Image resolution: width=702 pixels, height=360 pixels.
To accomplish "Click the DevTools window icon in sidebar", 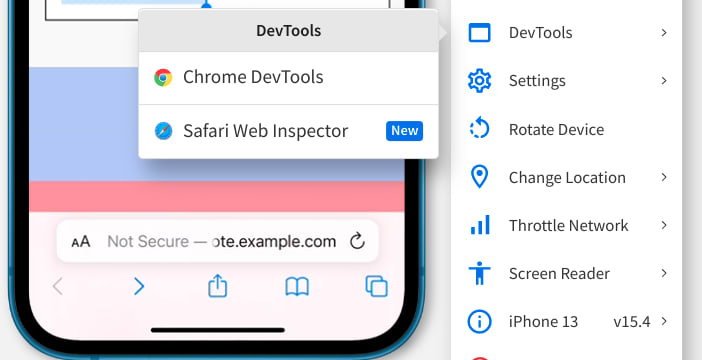I will click(479, 33).
